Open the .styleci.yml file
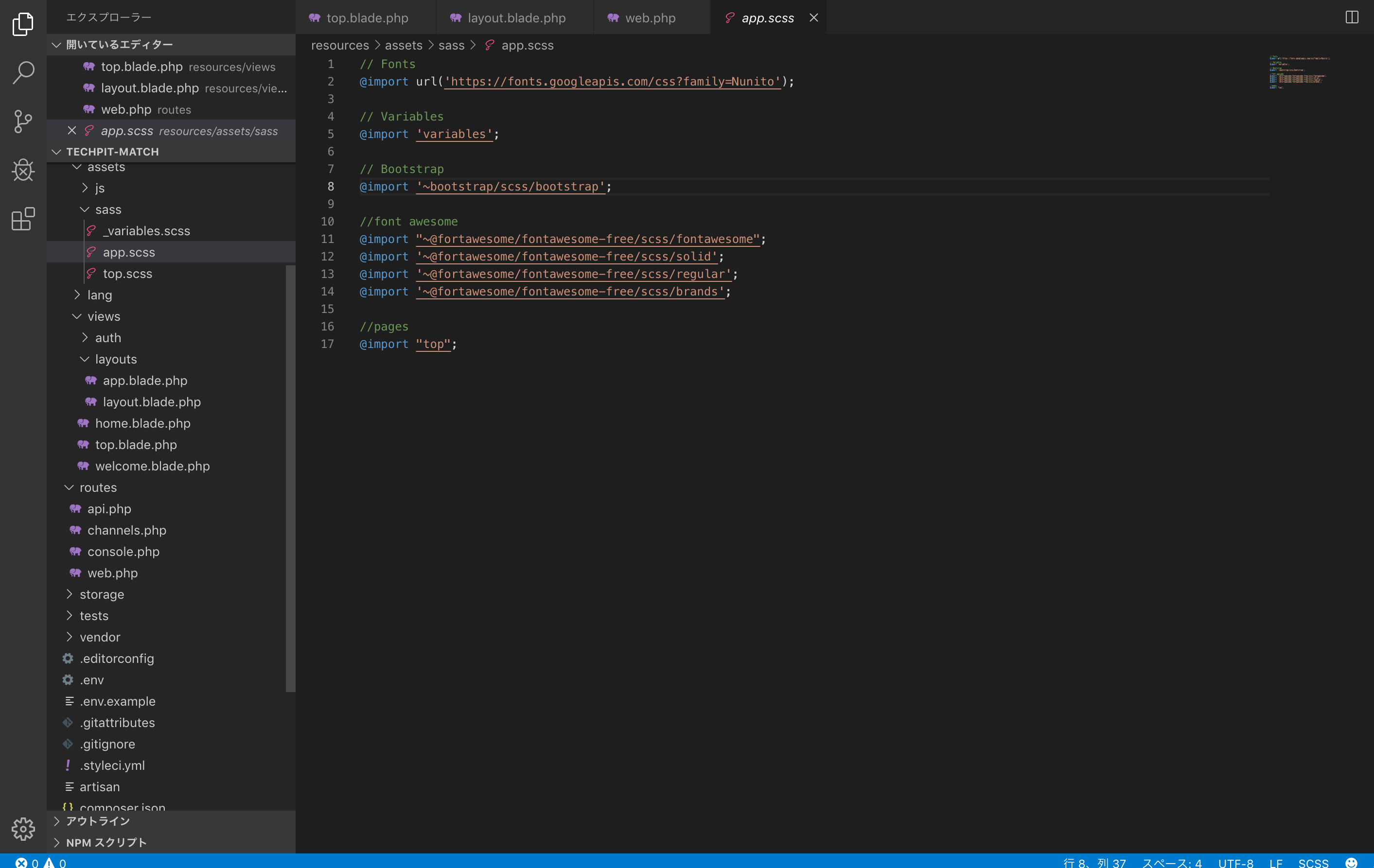The width and height of the screenshot is (1374, 868). [x=171, y=765]
